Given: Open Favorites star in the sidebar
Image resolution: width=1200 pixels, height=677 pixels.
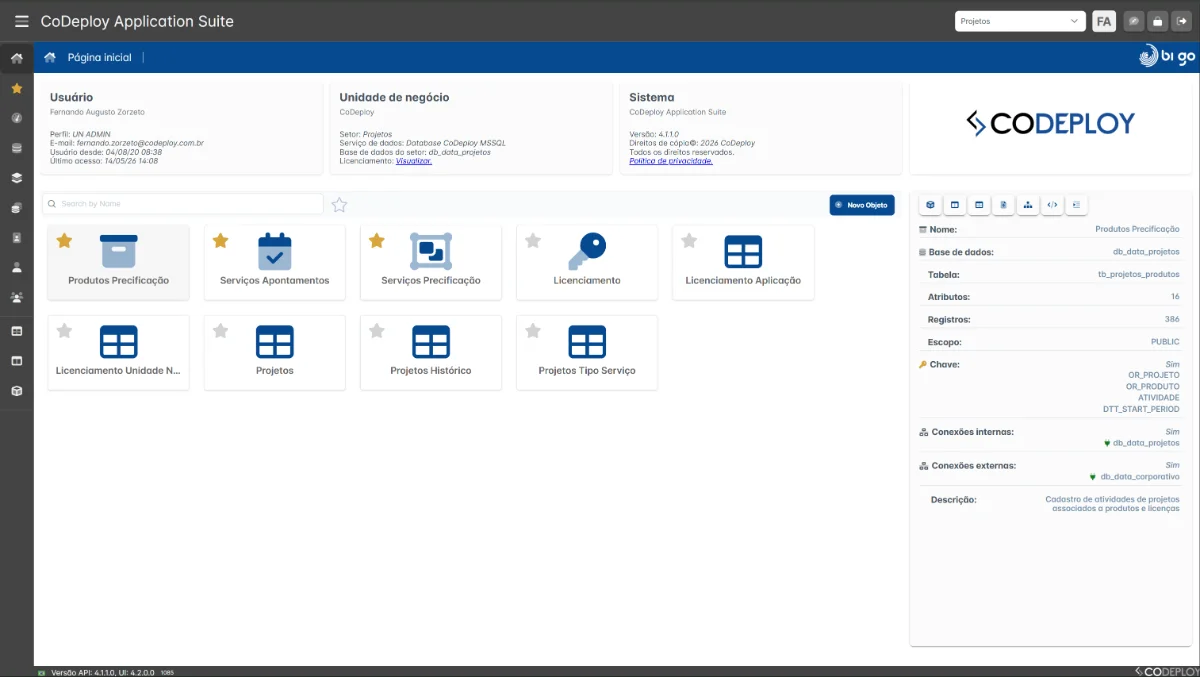Looking at the screenshot, I should pyautogui.click(x=16, y=88).
